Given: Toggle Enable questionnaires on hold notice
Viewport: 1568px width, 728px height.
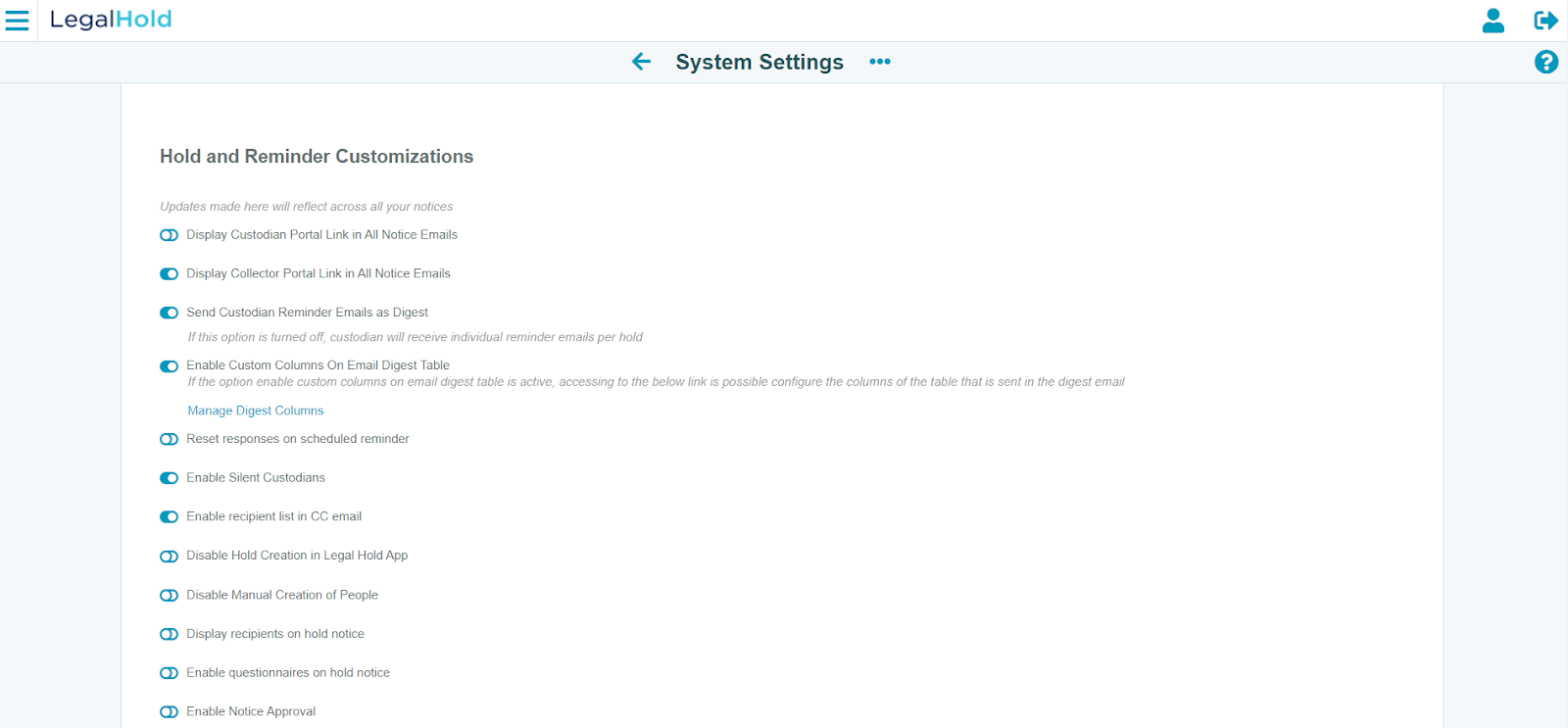Looking at the screenshot, I should (x=170, y=673).
